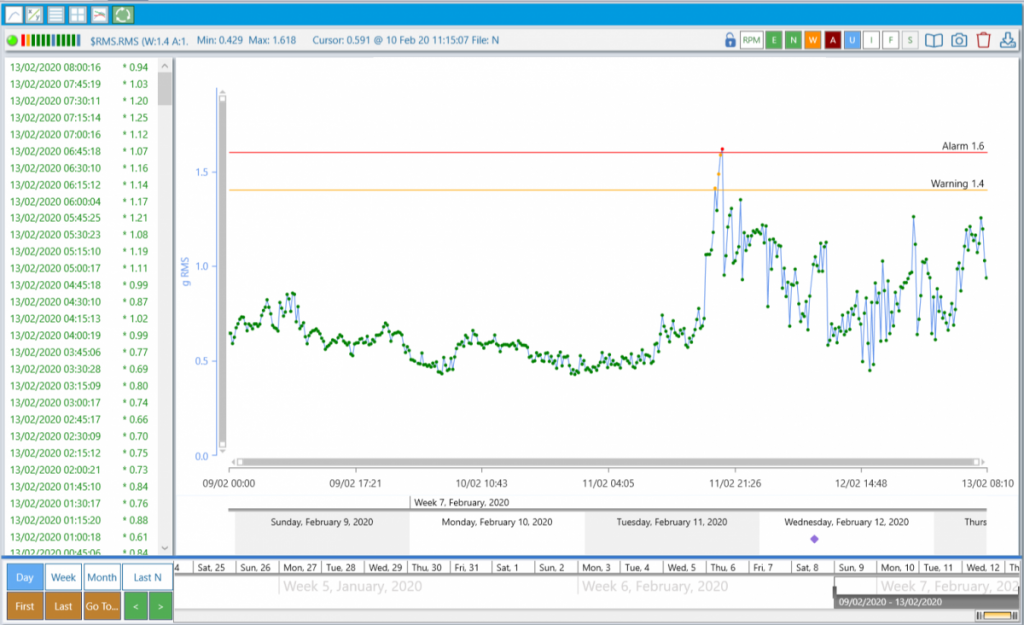The image size is (1024, 625).
Task: Click the Last navigation button
Action: (63, 606)
